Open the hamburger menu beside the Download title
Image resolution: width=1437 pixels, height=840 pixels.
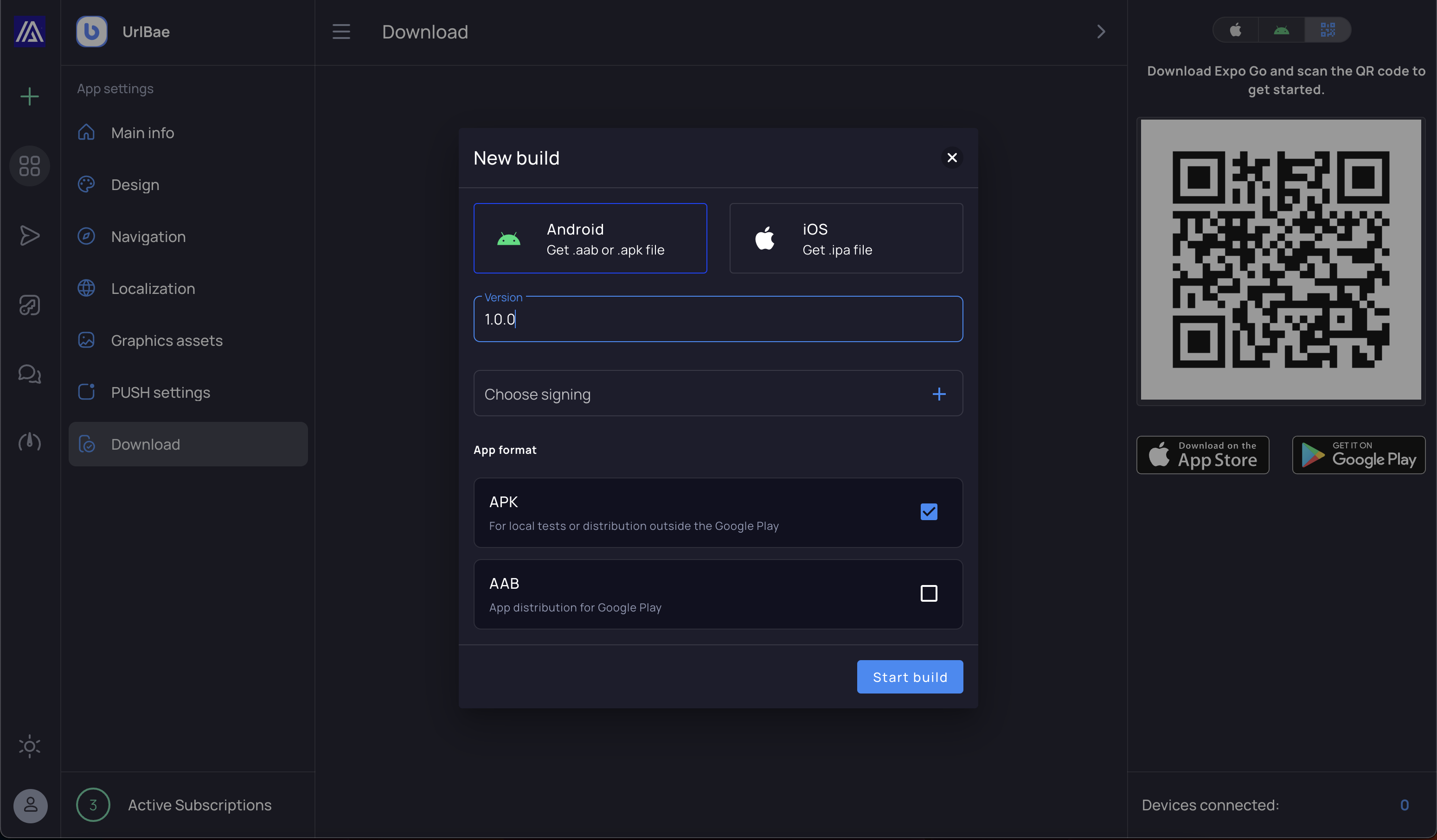(341, 32)
